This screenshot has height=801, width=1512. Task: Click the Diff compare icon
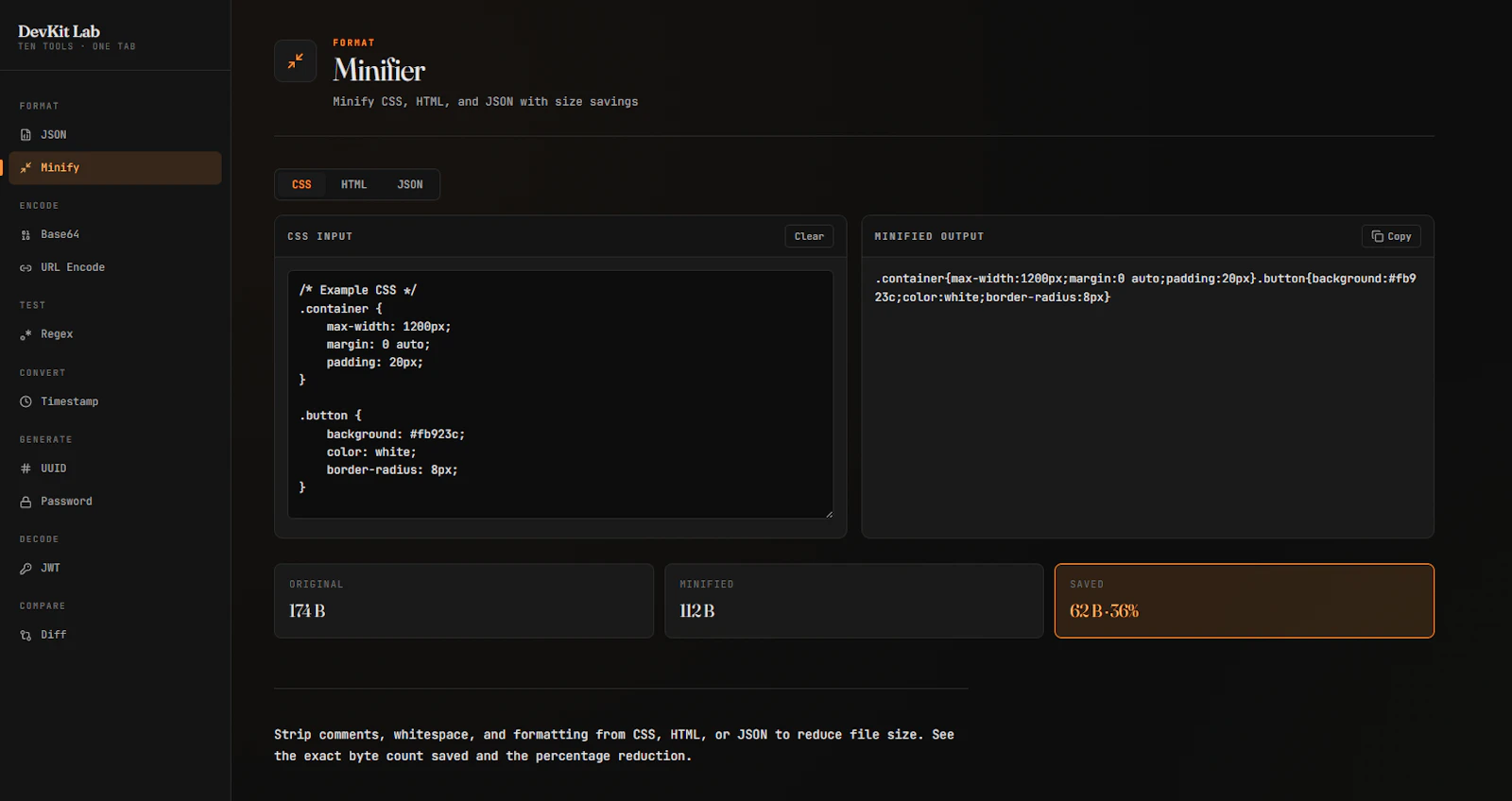26,636
